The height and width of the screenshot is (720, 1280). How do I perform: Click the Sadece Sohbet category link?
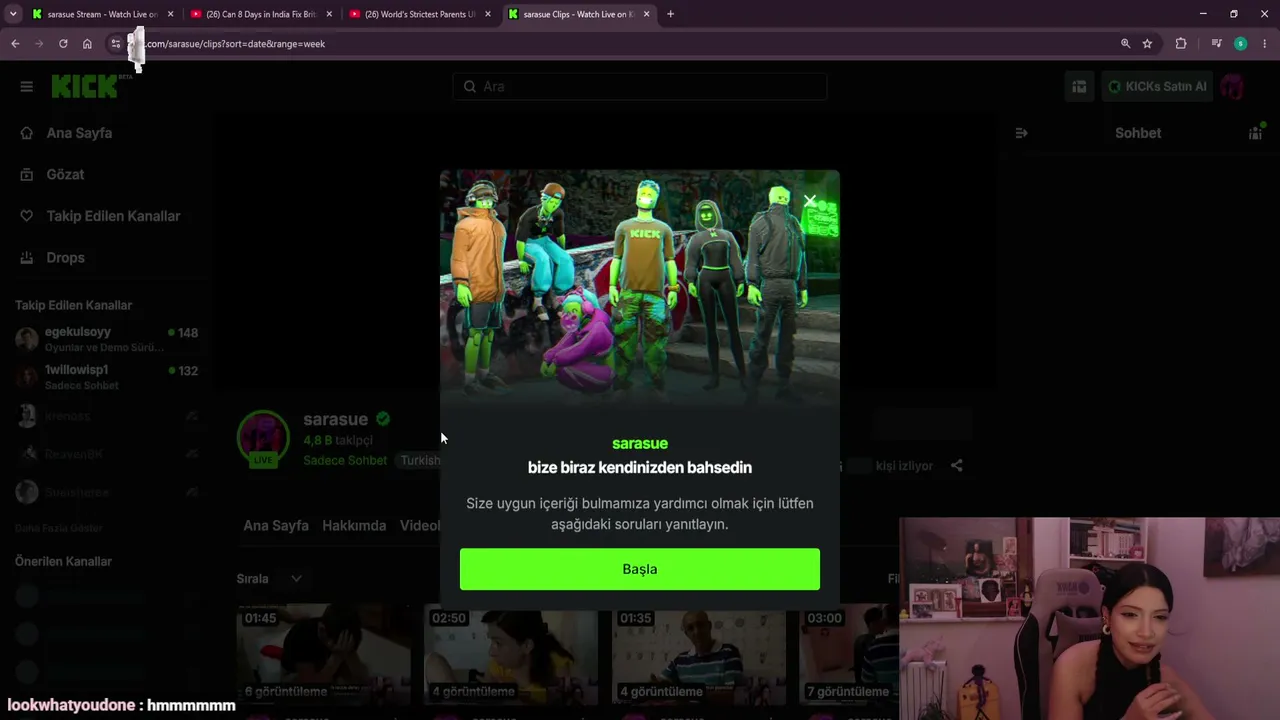pos(345,461)
